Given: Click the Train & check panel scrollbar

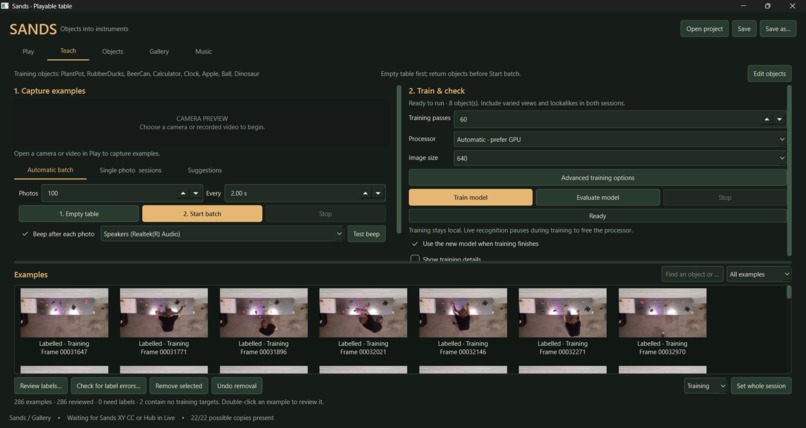Looking at the screenshot, I should (790, 171).
